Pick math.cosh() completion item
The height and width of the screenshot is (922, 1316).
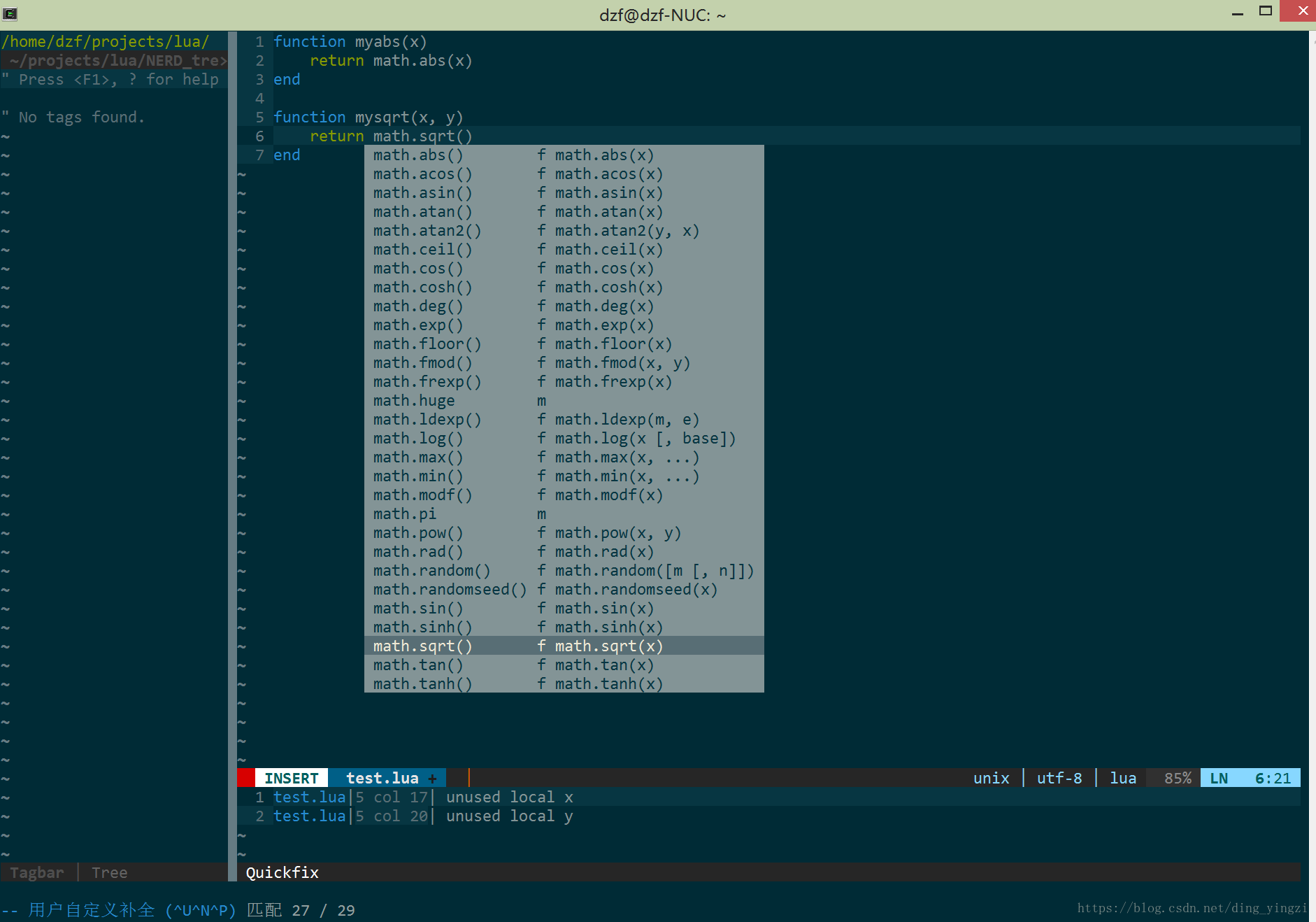click(x=564, y=288)
